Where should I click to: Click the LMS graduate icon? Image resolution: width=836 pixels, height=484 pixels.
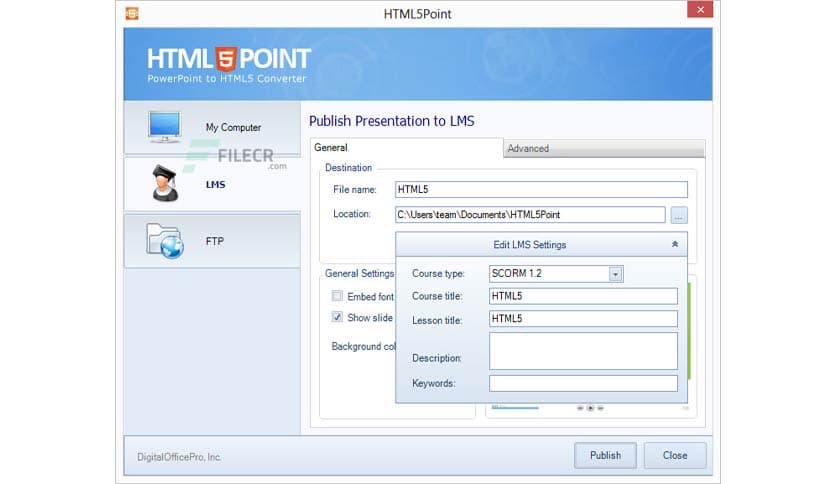coord(165,183)
